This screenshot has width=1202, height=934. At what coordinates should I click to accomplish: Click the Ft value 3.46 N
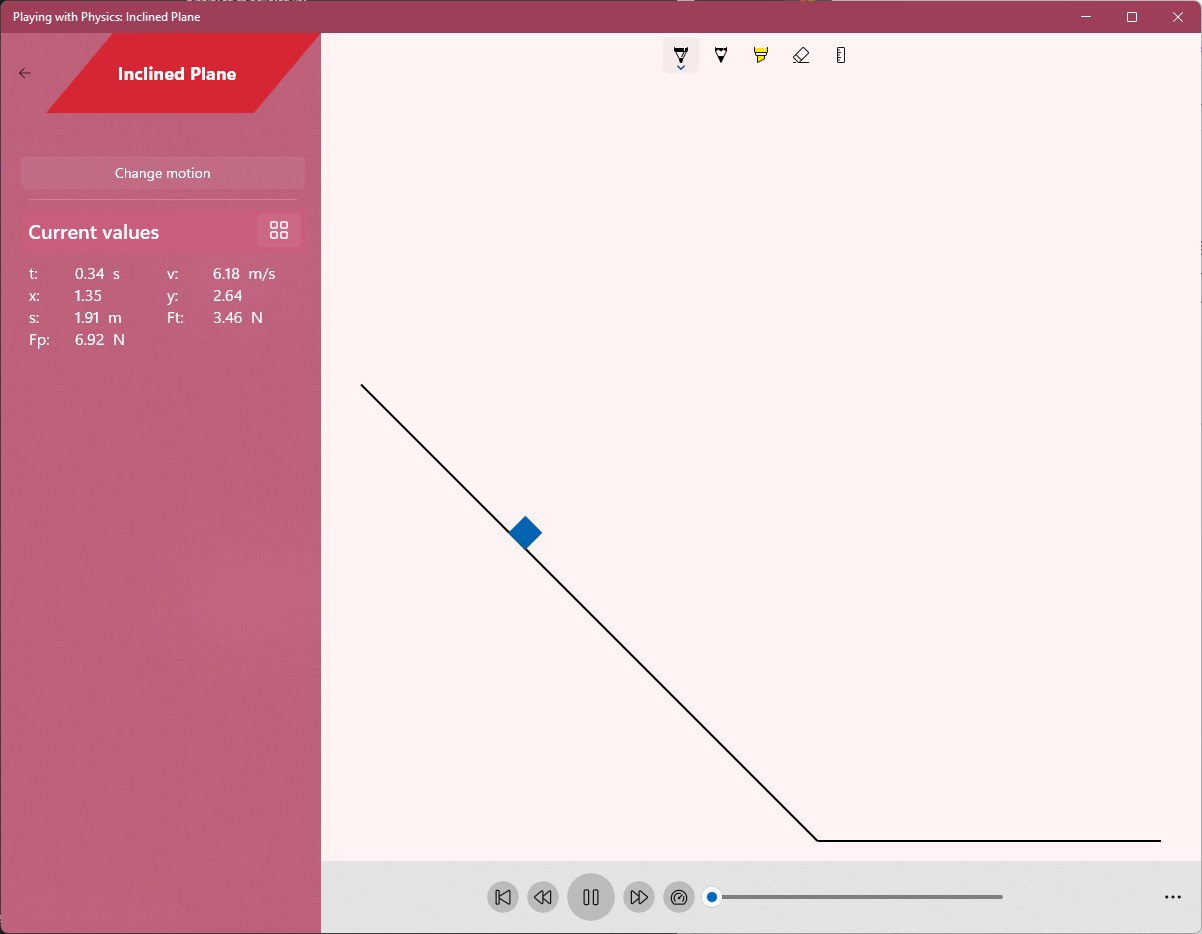[238, 317]
